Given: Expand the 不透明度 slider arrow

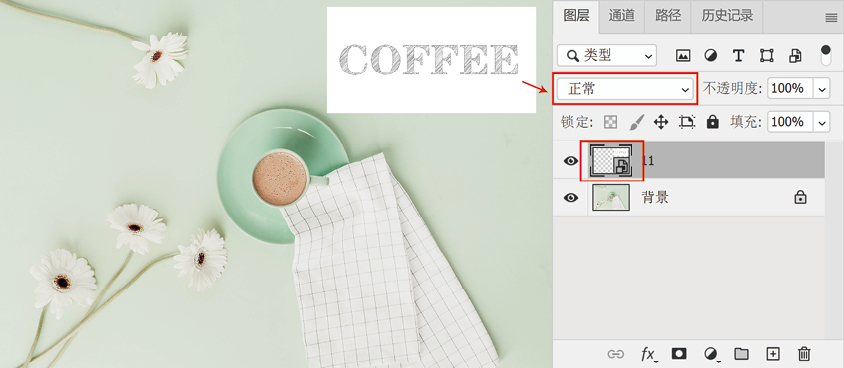Looking at the screenshot, I should click(822, 89).
